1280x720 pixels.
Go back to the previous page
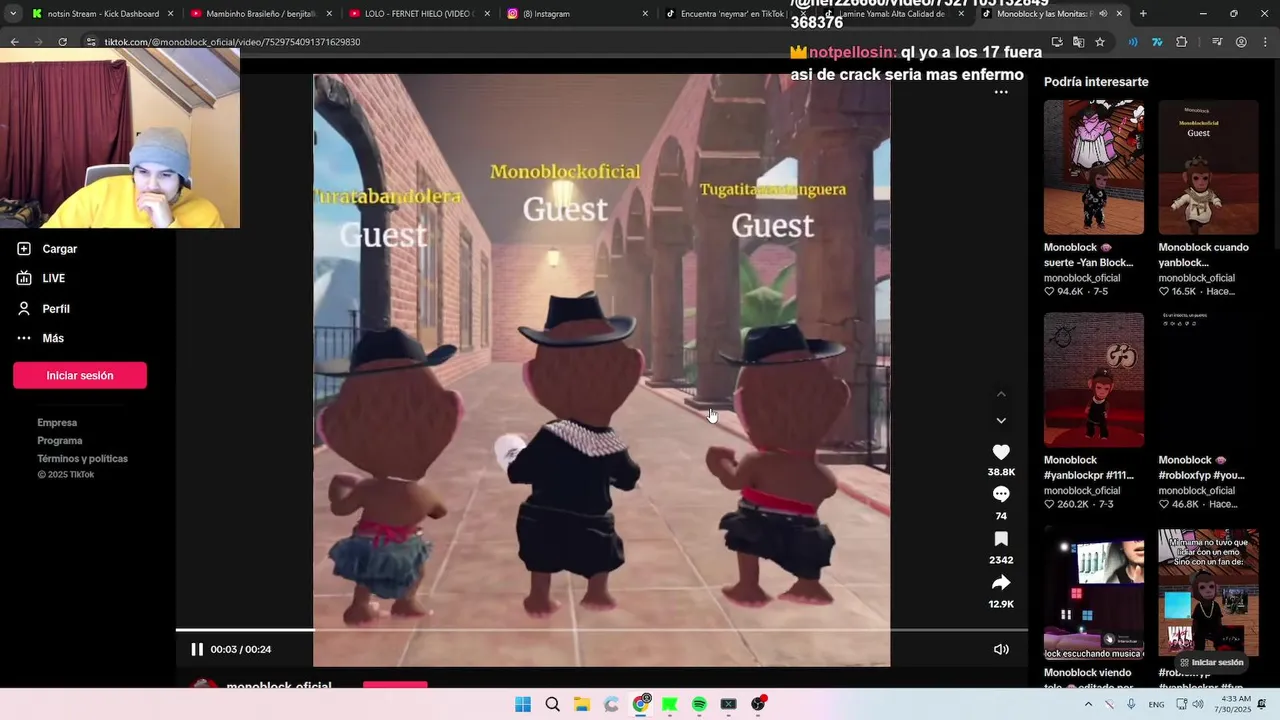(14, 42)
